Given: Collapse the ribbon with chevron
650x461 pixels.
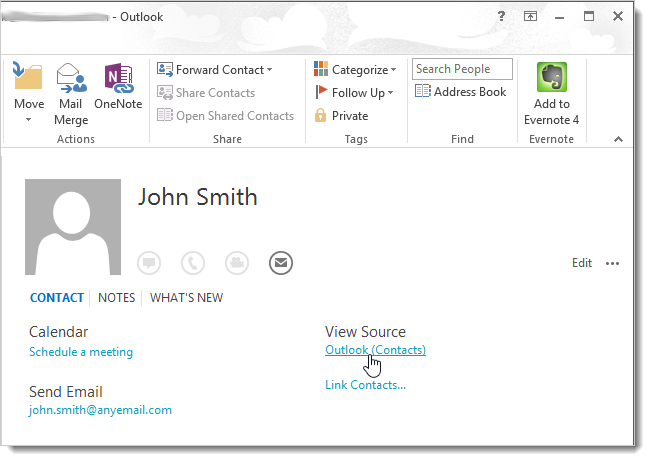Looking at the screenshot, I should 618,139.
